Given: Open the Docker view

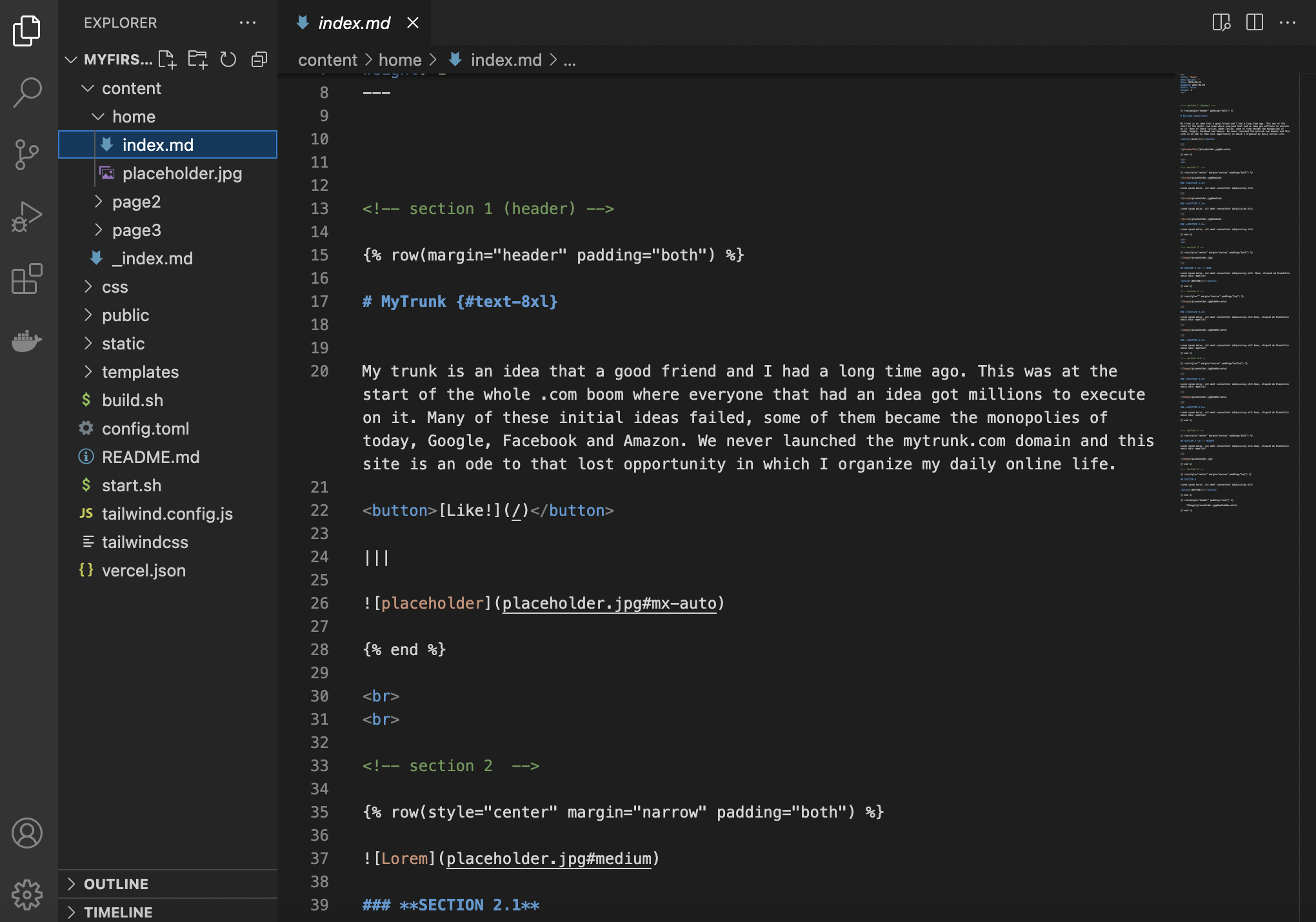Looking at the screenshot, I should point(27,340).
